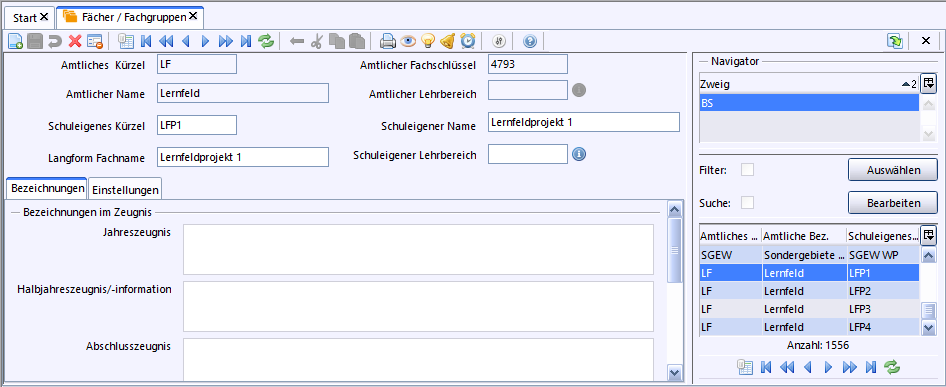This screenshot has width=946, height=387.
Task: Tick the Suche checkbox
Action: [x=748, y=203]
